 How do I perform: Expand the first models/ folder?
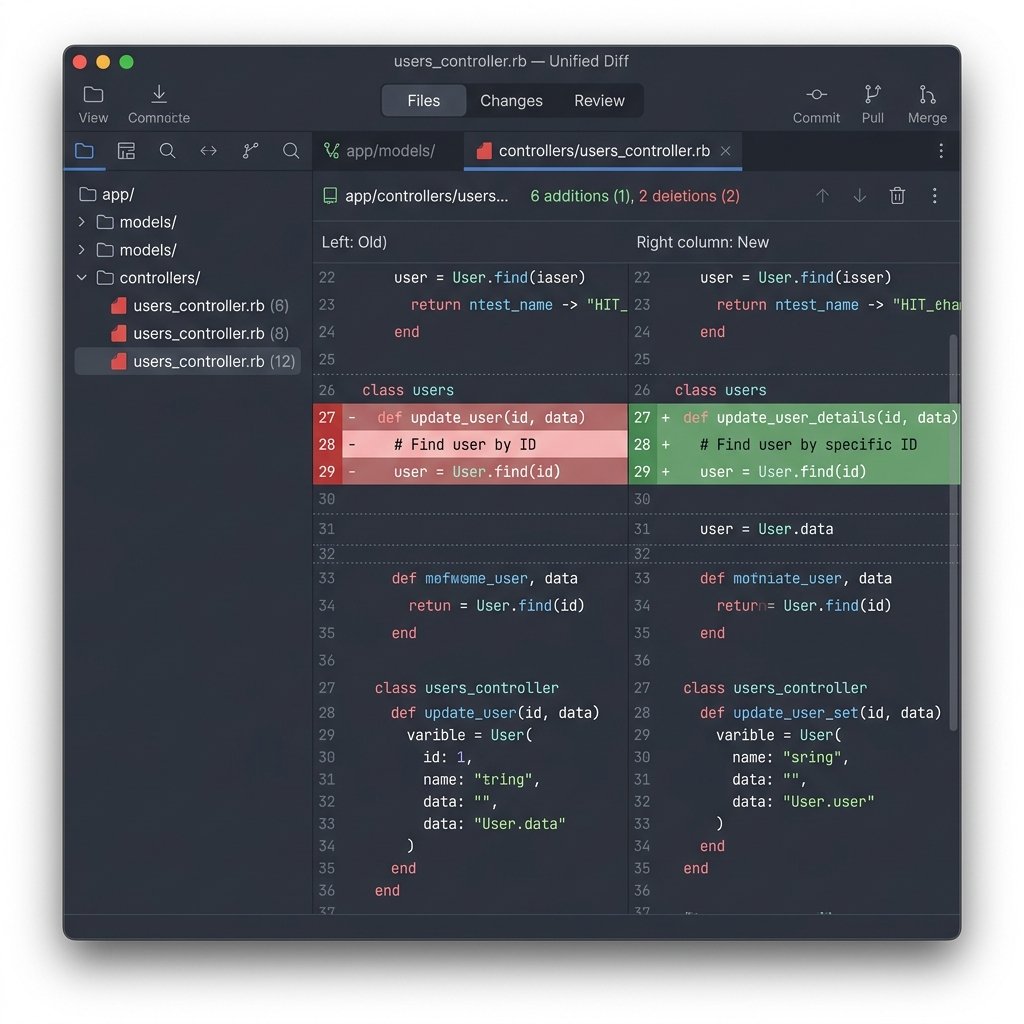[x=82, y=222]
